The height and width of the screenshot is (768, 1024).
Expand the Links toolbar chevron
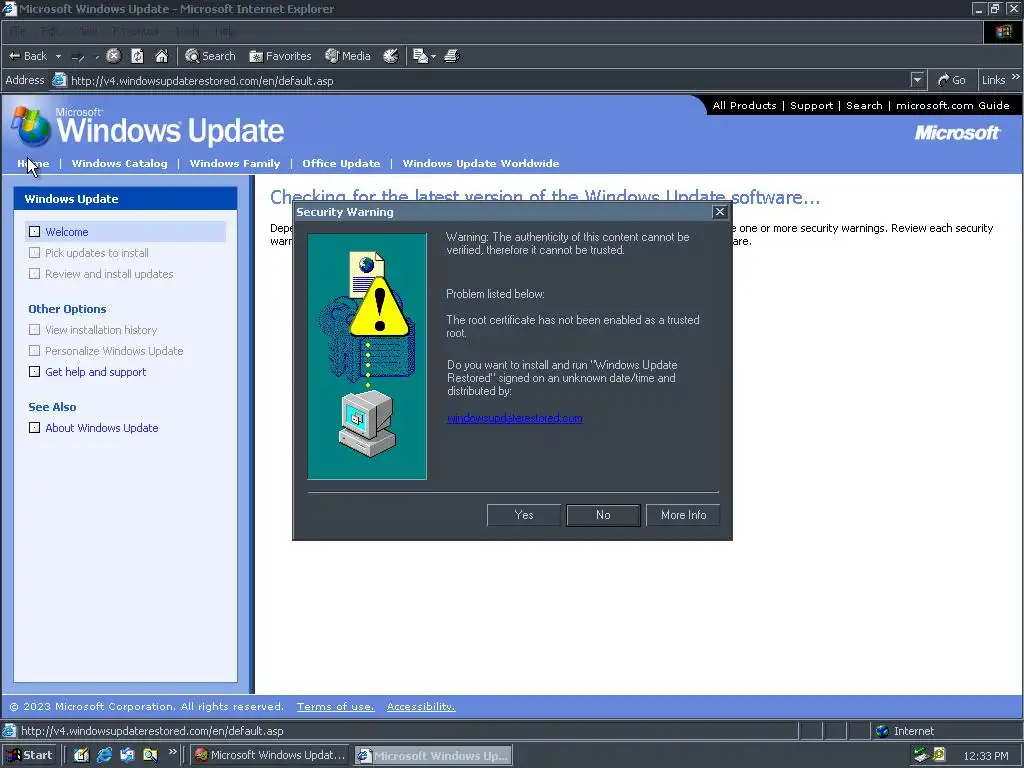point(1016,77)
